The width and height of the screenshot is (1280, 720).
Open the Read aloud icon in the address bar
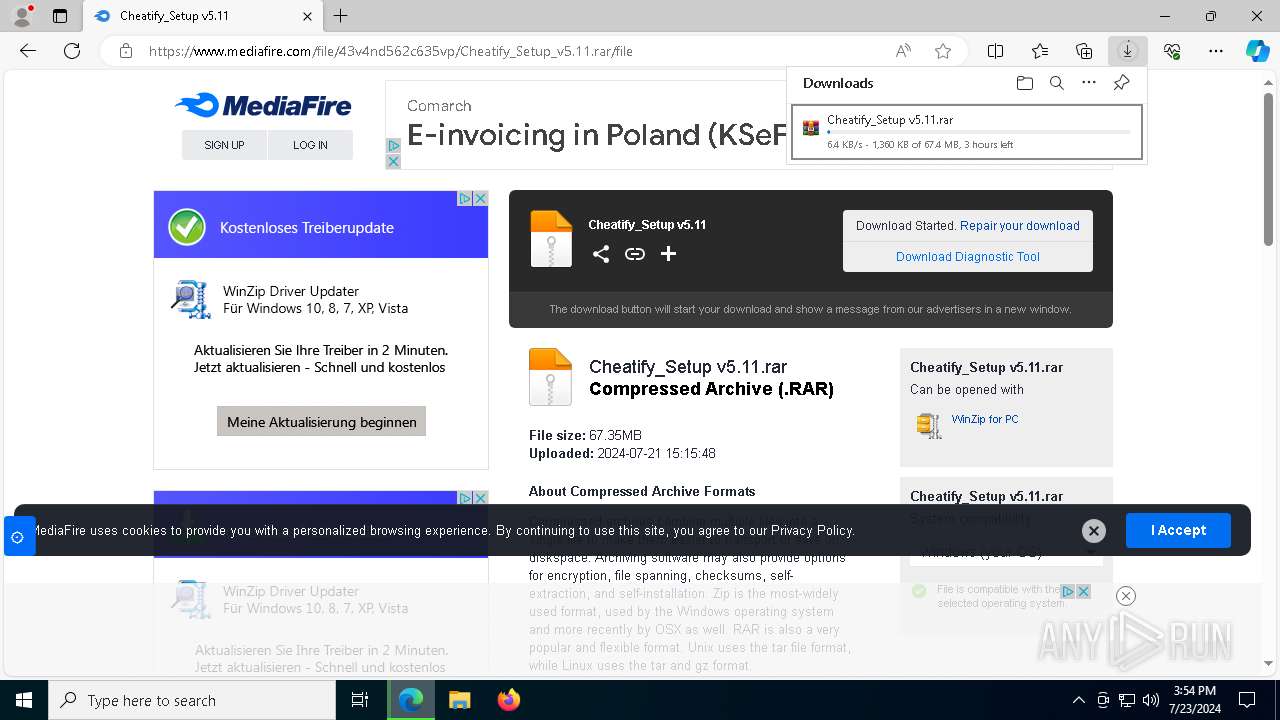coord(903,51)
